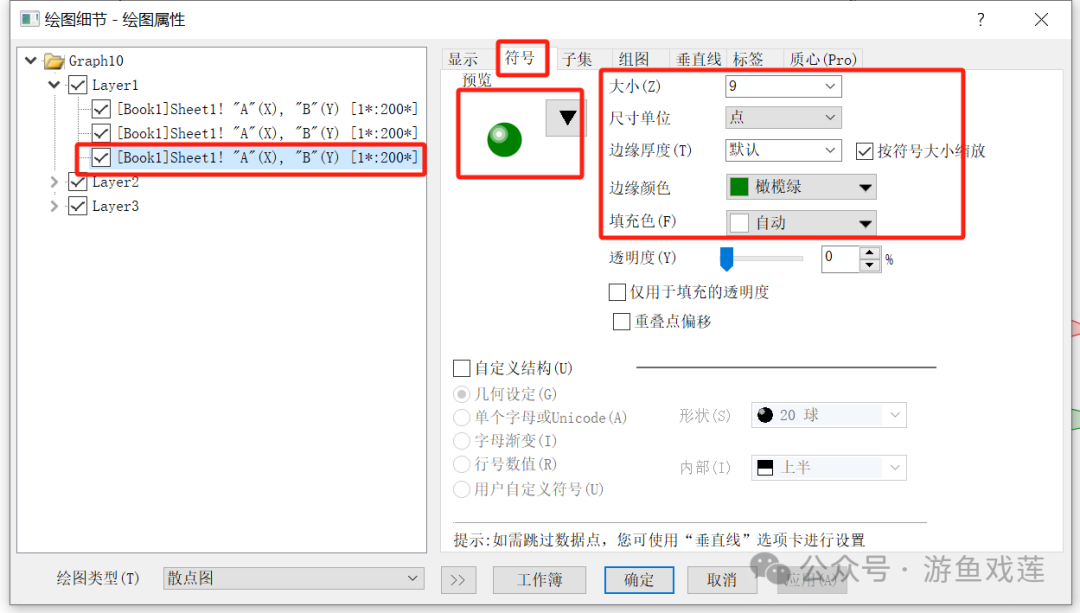This screenshot has width=1080, height=613.
Task: Click the transparency slider handle
Action: pos(726,259)
